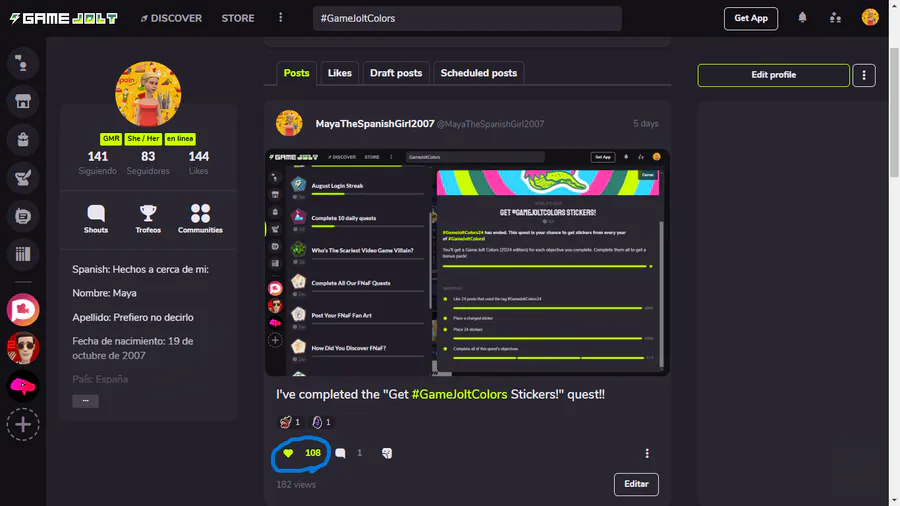
Task: Open Trofeos trophy icon
Action: click(x=148, y=219)
